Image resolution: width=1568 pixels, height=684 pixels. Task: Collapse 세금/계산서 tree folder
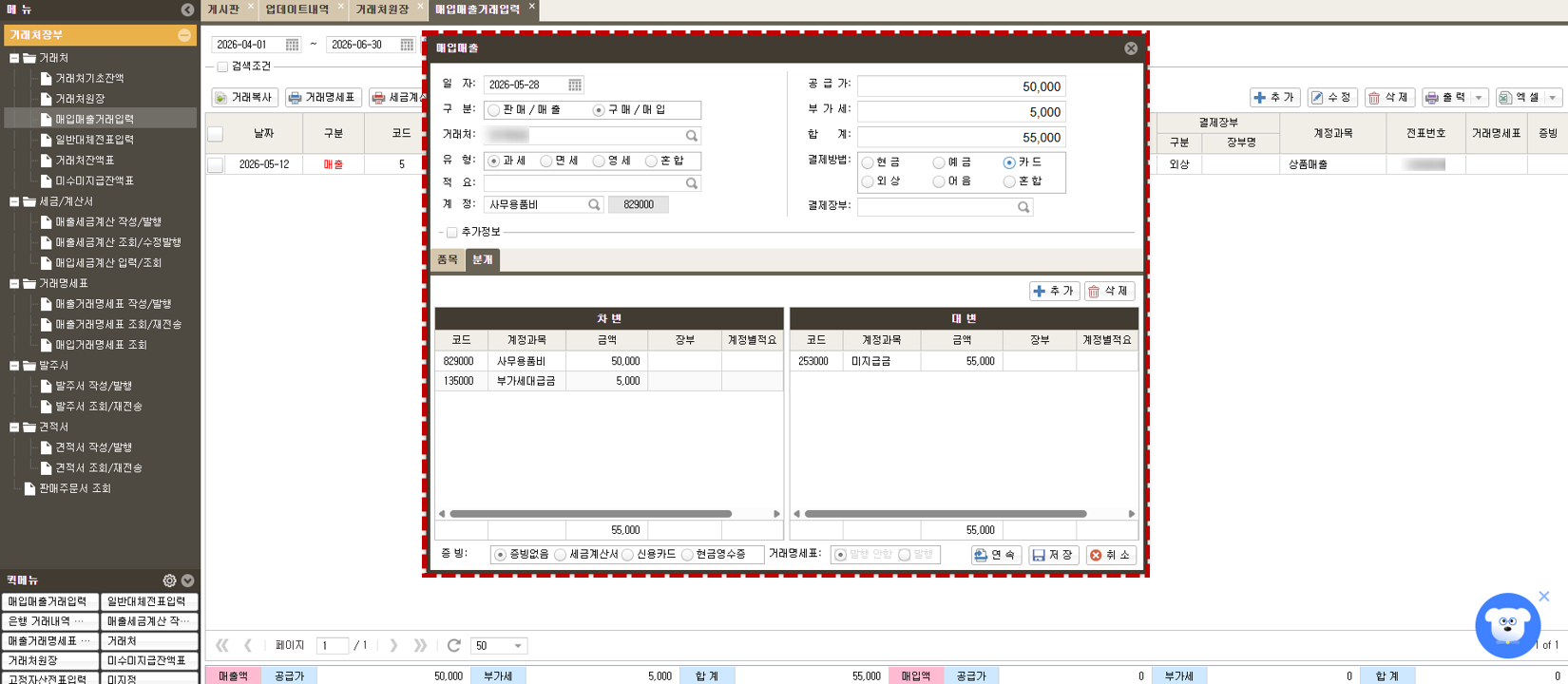pos(14,201)
